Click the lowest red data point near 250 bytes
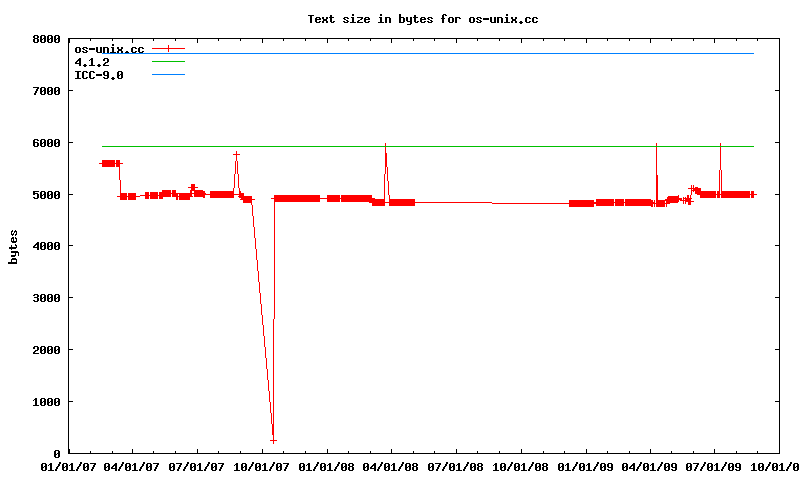 [x=273, y=441]
